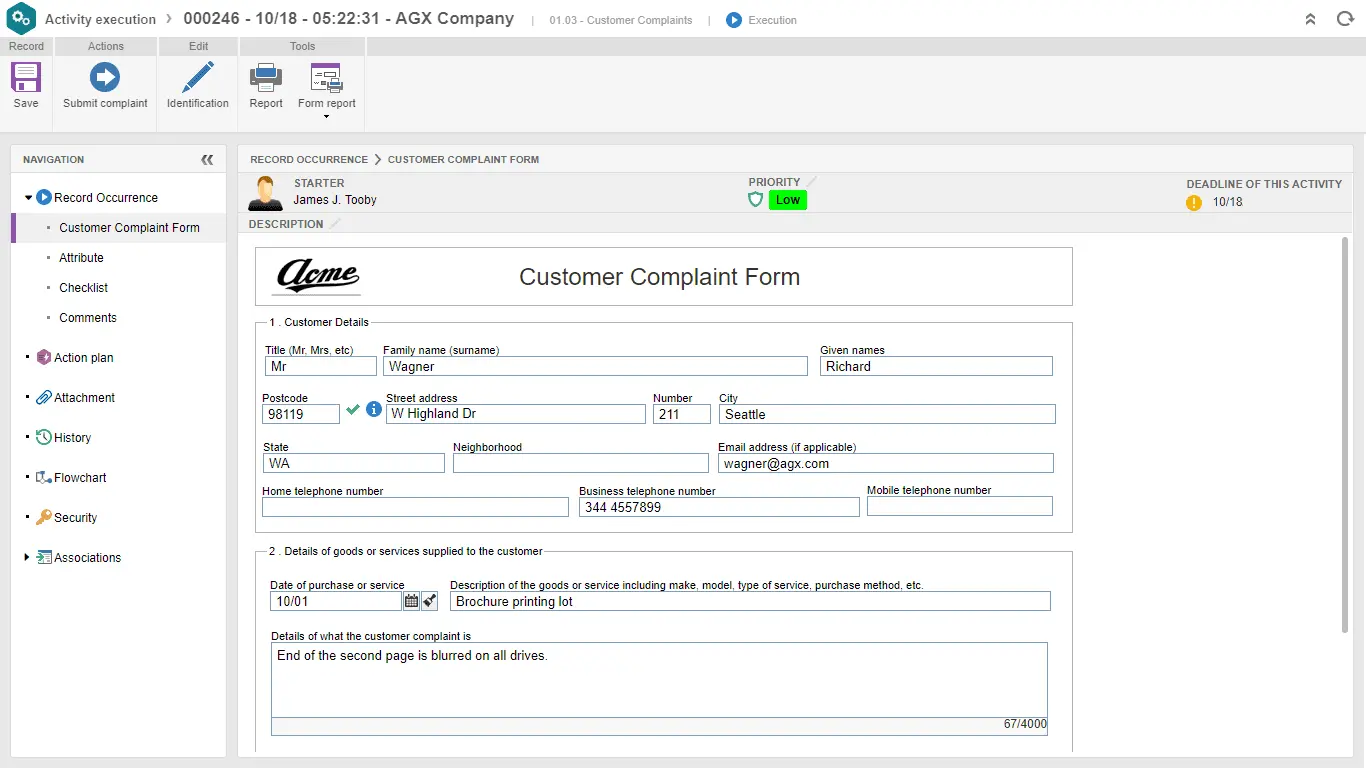This screenshot has height=768, width=1366.
Task: Click the Report printer icon
Action: point(266,78)
